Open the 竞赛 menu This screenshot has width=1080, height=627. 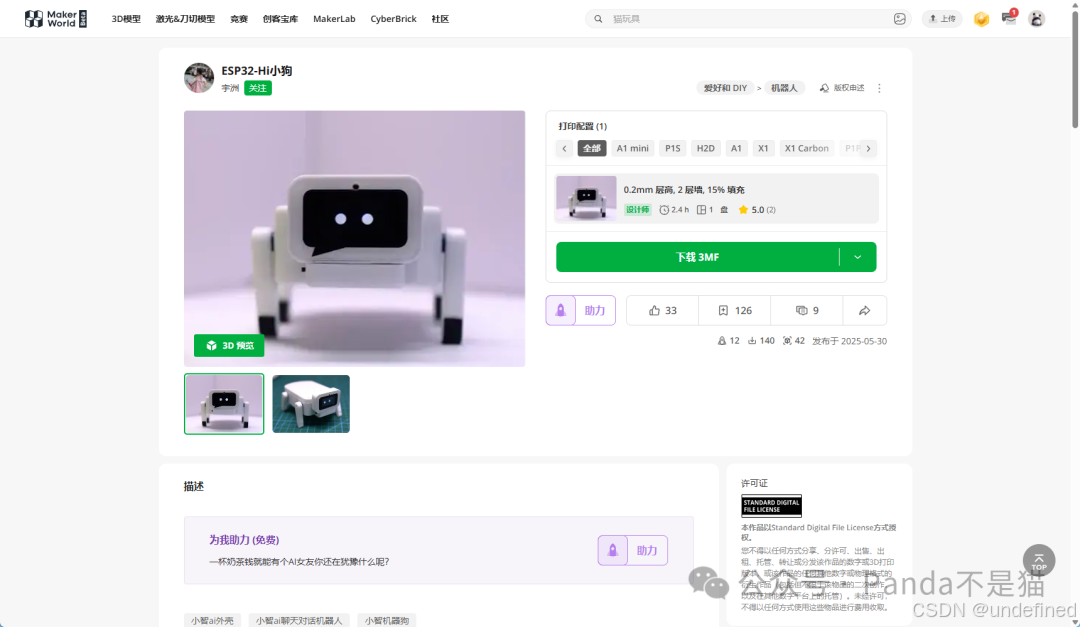point(239,19)
